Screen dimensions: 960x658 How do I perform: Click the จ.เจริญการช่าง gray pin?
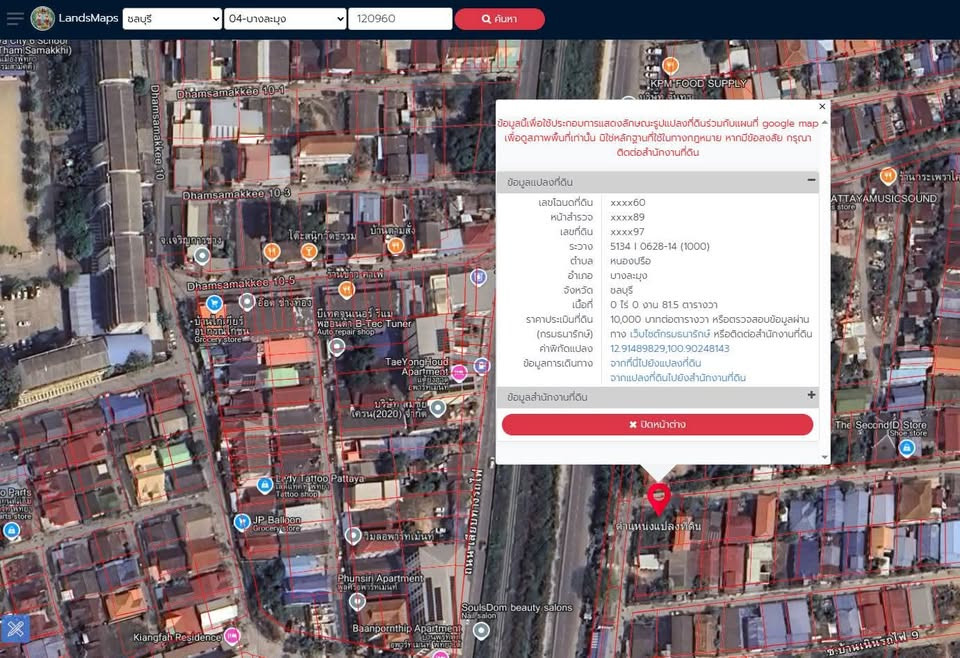(202, 256)
